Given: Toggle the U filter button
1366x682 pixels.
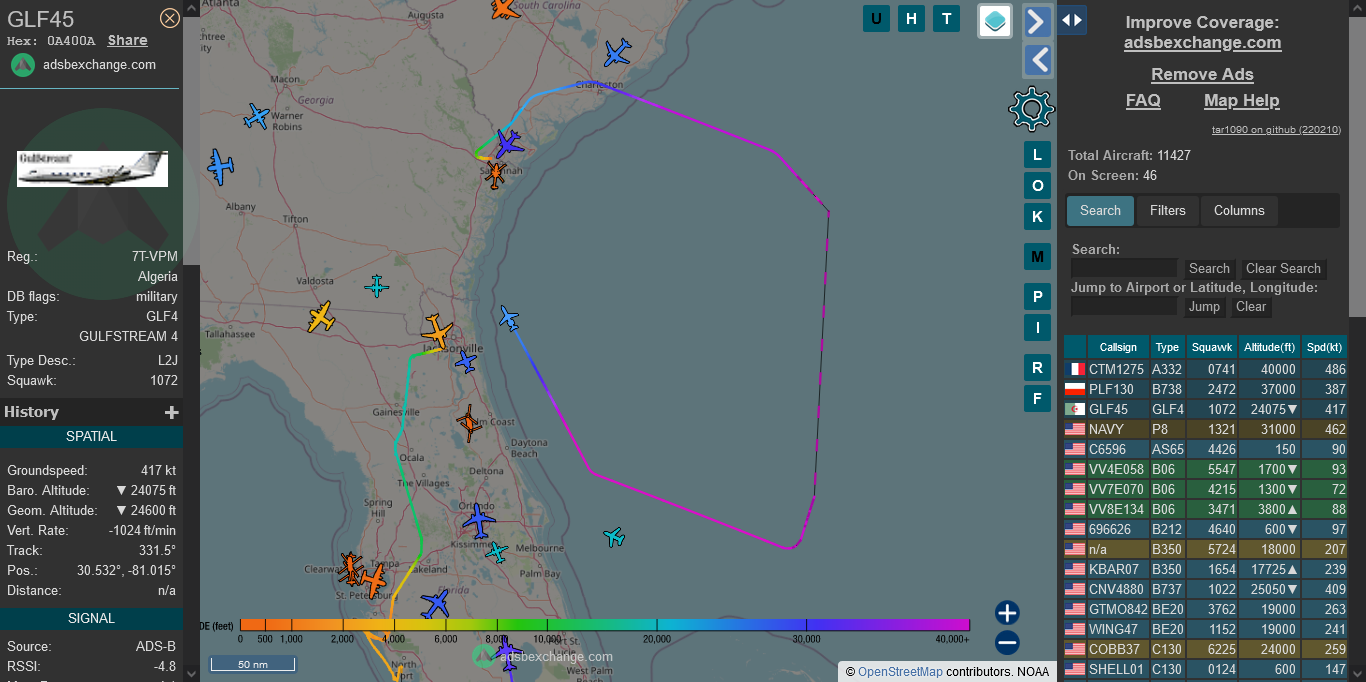Looking at the screenshot, I should tap(877, 18).
